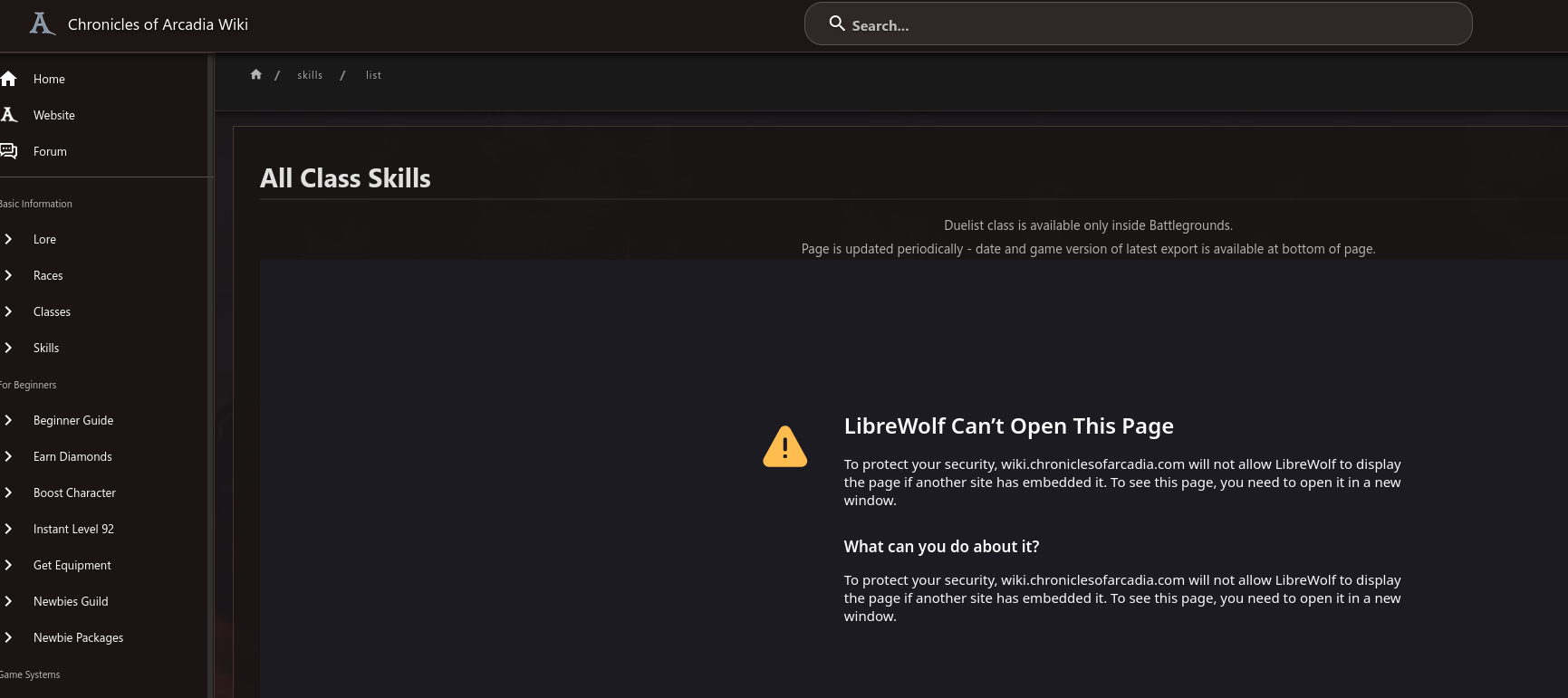Viewport: 1568px width, 698px height.
Task: Focus the Search input field
Action: coord(1138,24)
